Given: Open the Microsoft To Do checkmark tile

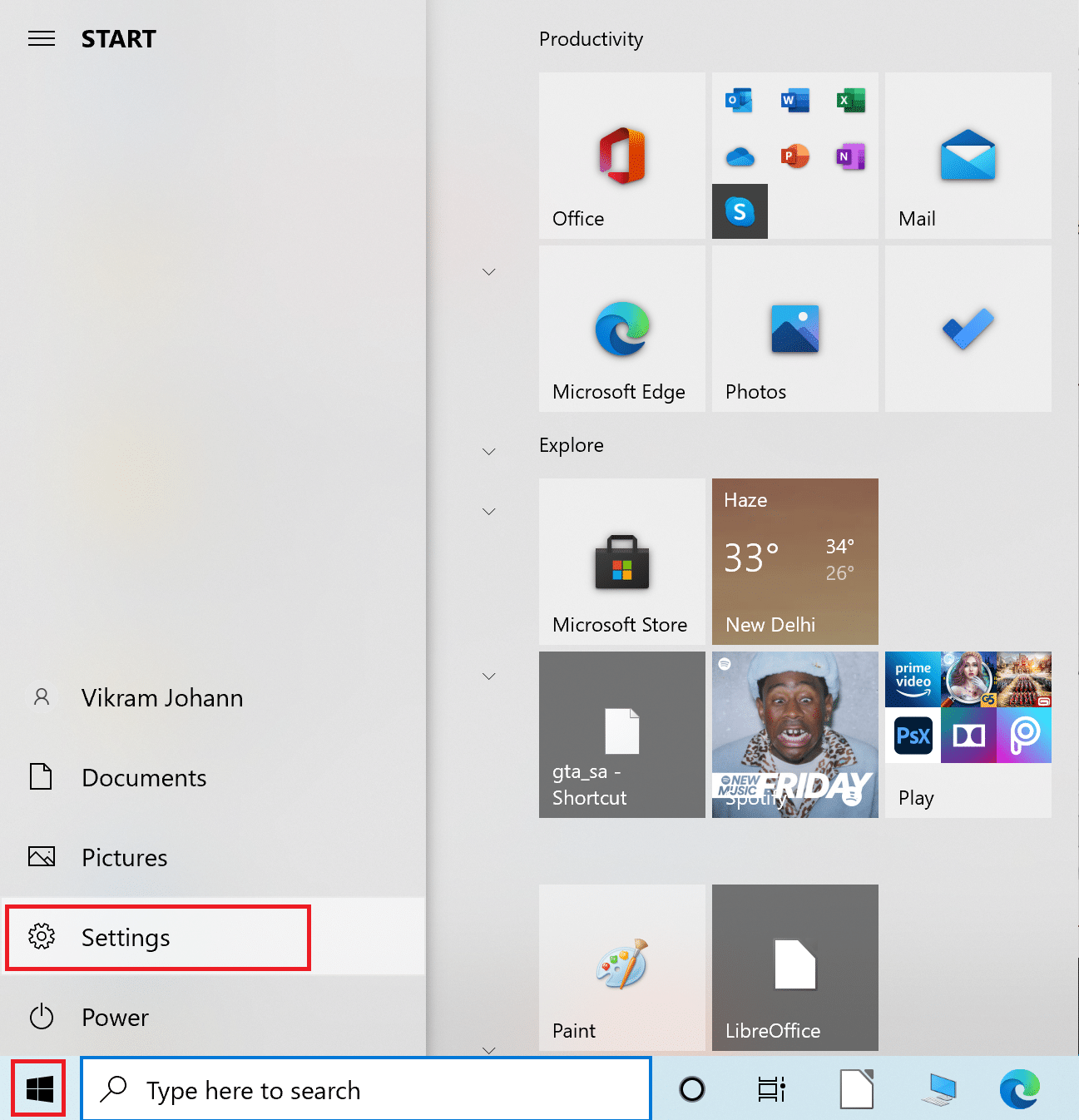Looking at the screenshot, I should pyautogui.click(x=968, y=329).
